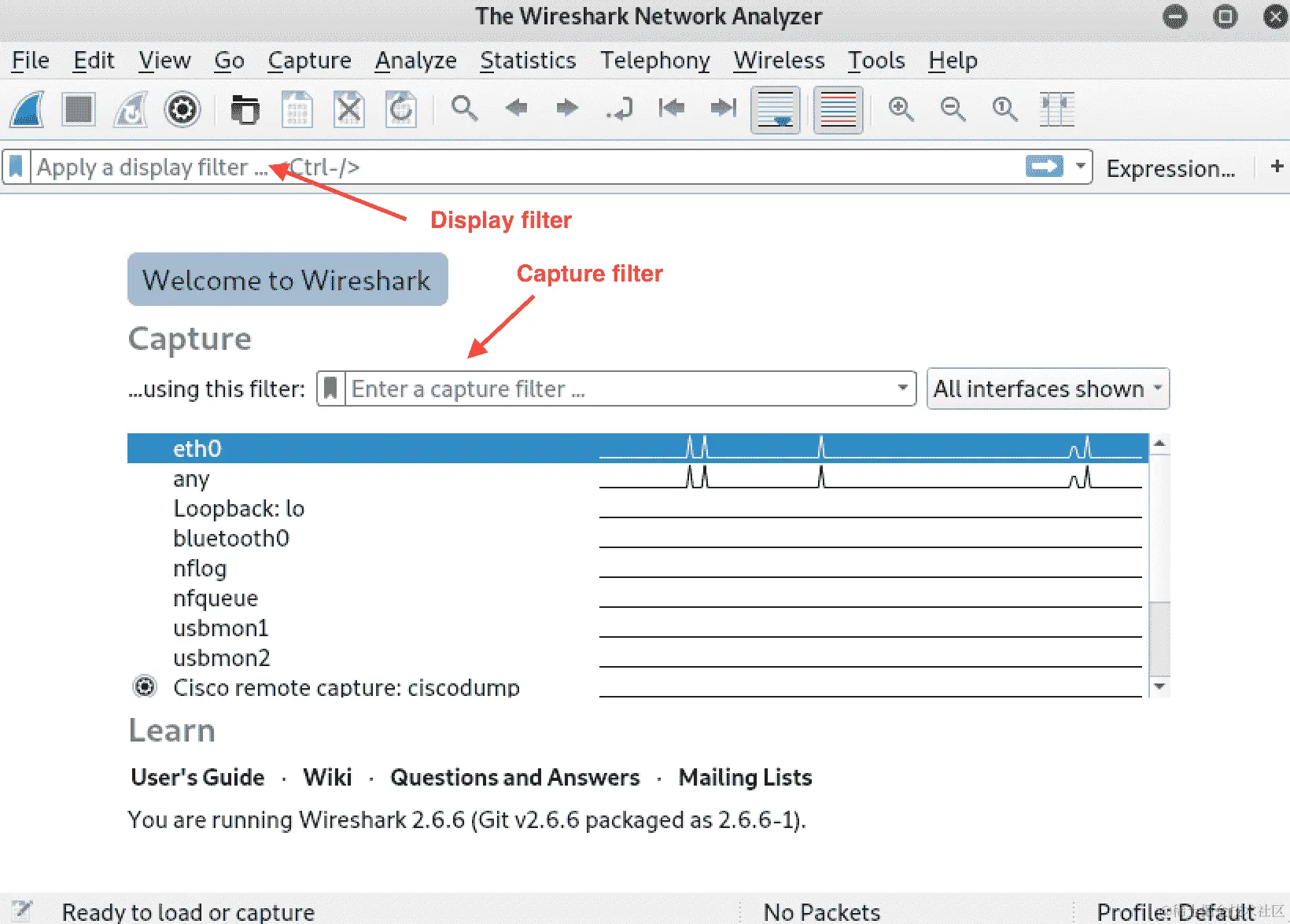Select the bluetooth0 interface
Image resolution: width=1290 pixels, height=924 pixels.
(637, 538)
